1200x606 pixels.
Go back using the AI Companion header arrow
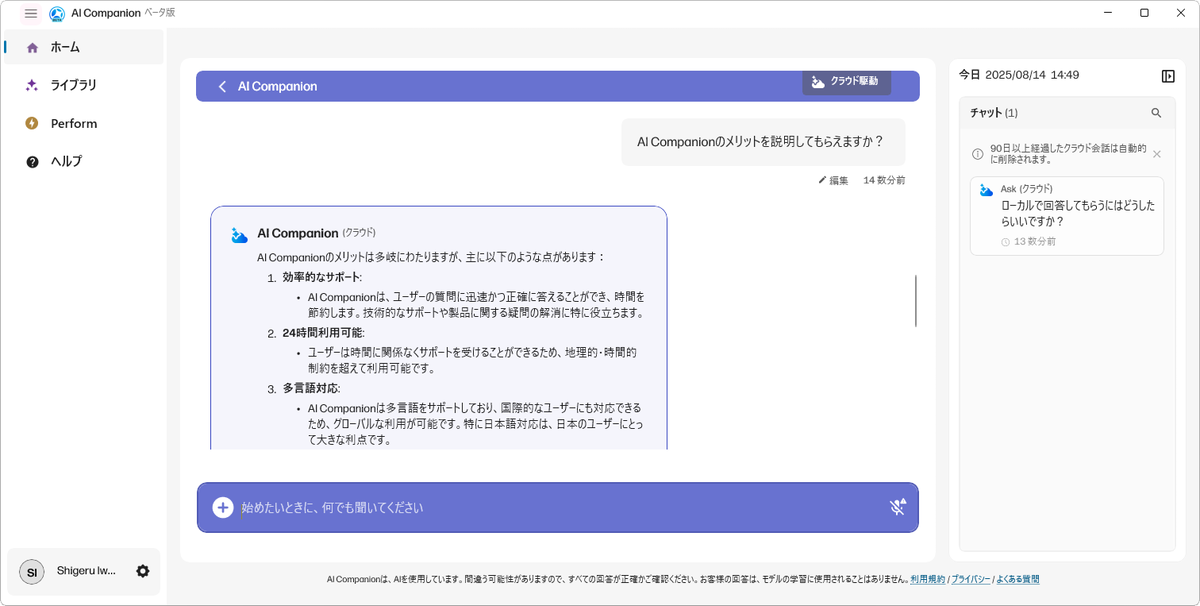[222, 86]
